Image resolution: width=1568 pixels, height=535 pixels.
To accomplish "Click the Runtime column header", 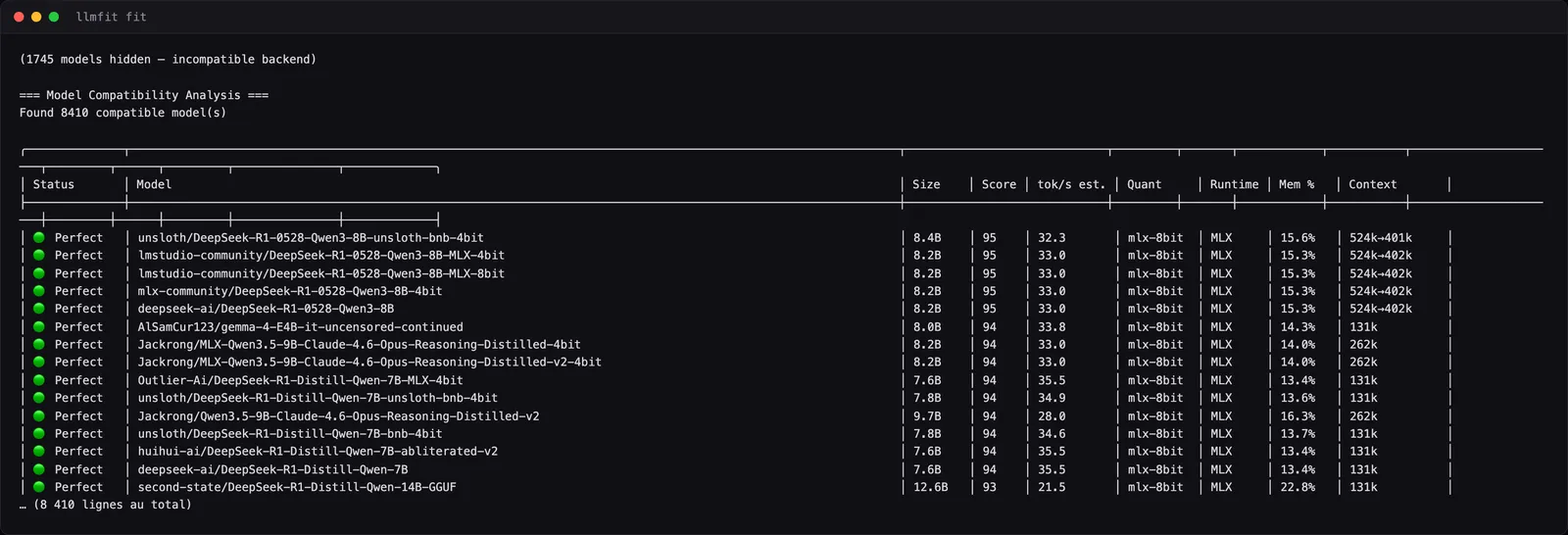I will coord(1234,184).
